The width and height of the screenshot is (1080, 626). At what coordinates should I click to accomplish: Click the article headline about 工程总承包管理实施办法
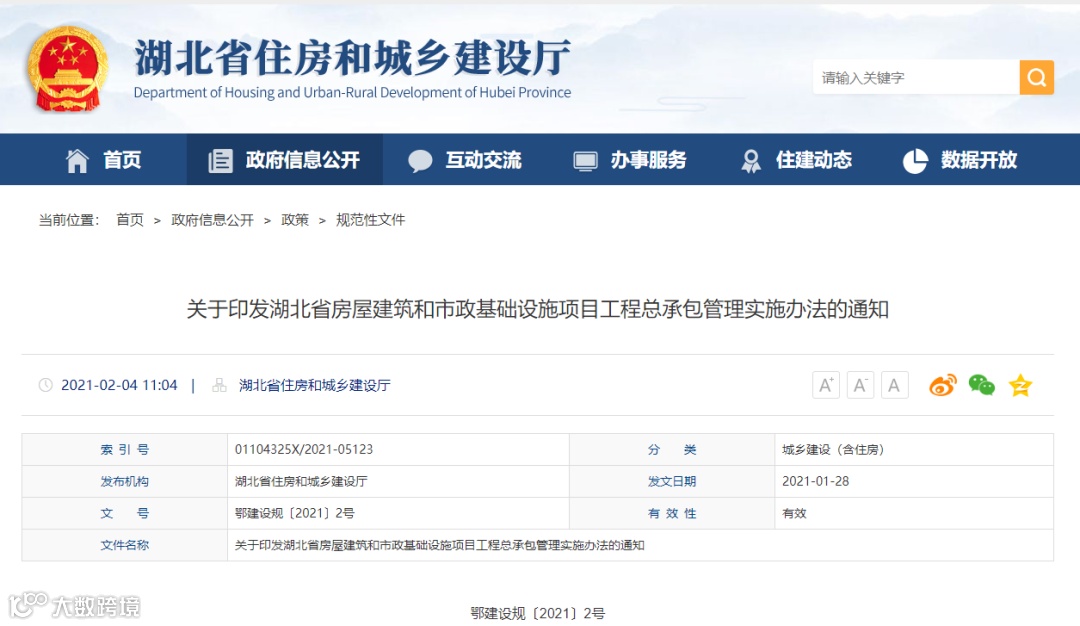coord(537,309)
